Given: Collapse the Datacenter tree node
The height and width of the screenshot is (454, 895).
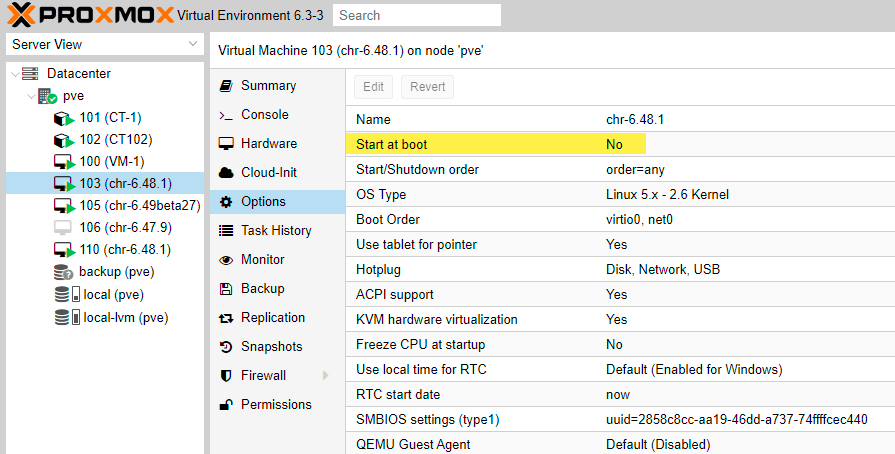Looking at the screenshot, I should click(13, 74).
